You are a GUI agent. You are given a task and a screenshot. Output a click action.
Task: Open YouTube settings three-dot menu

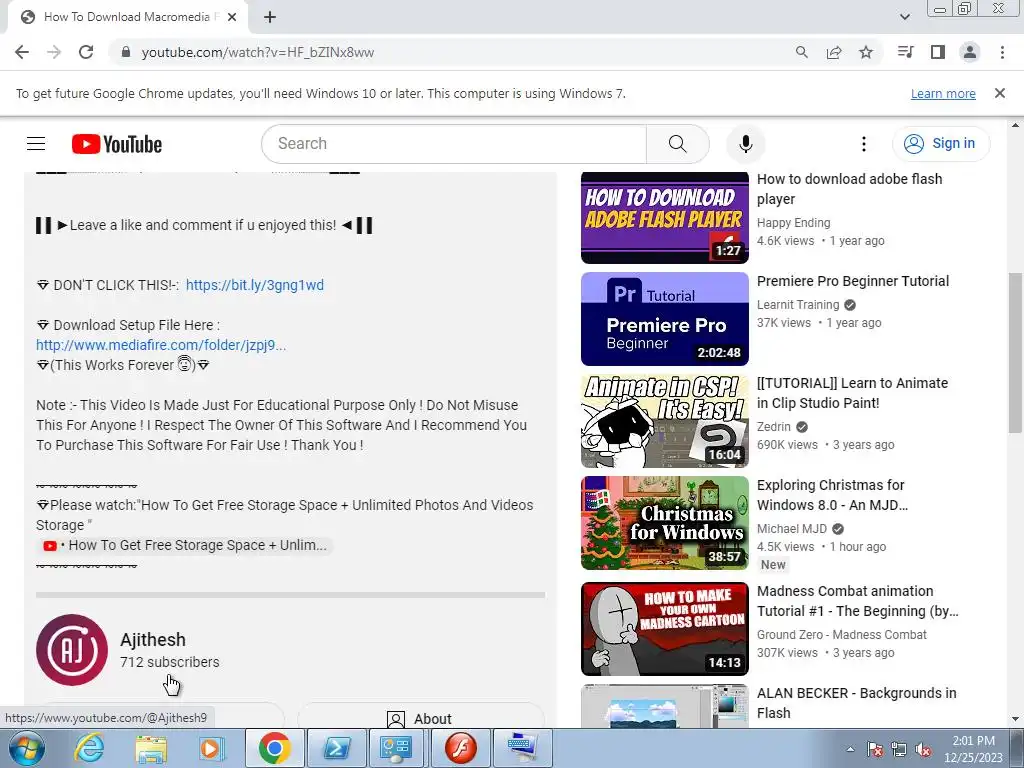[863, 144]
